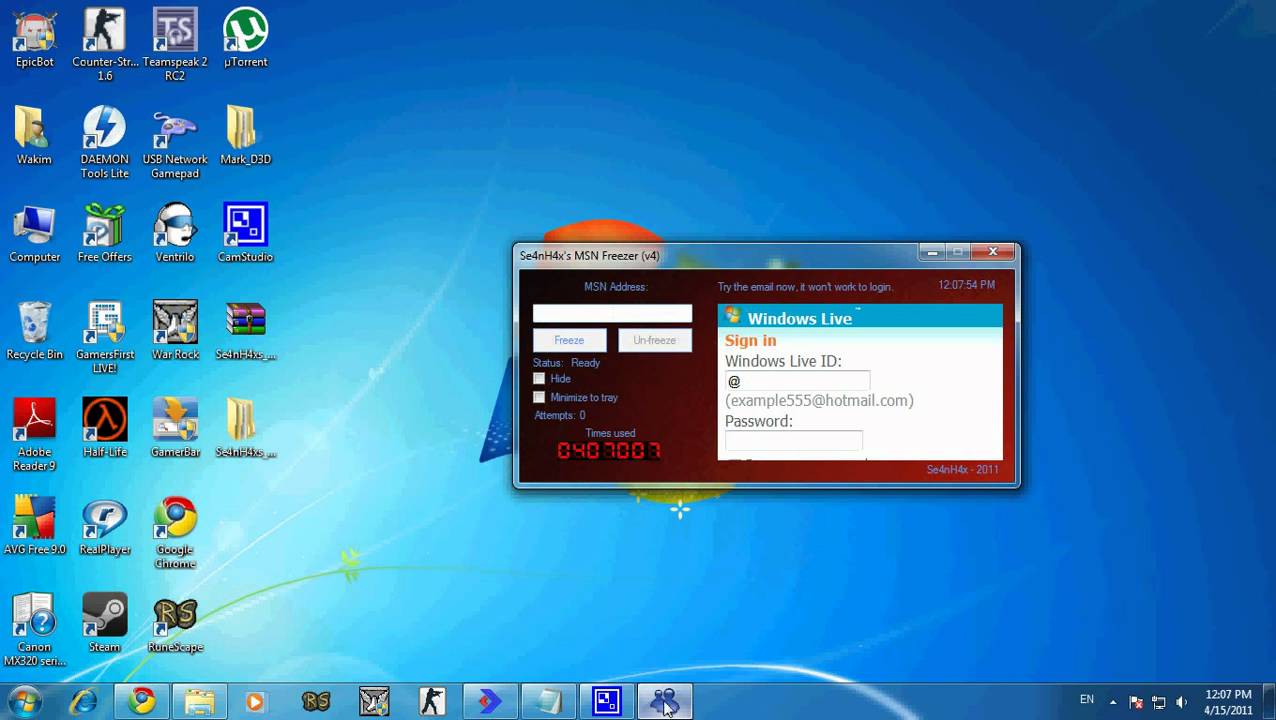
Task: Click the Se4nH4x - 2011 credit text
Action: (x=962, y=470)
